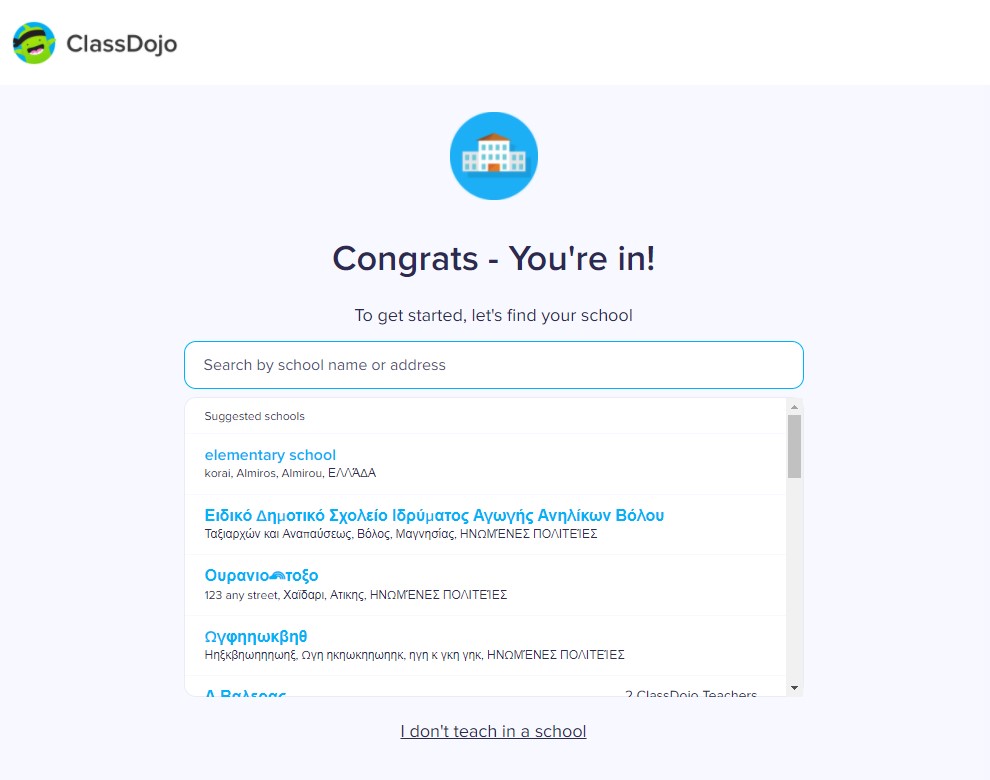
Task: Click the scroll down arrow of the school list
Action: tap(794, 688)
